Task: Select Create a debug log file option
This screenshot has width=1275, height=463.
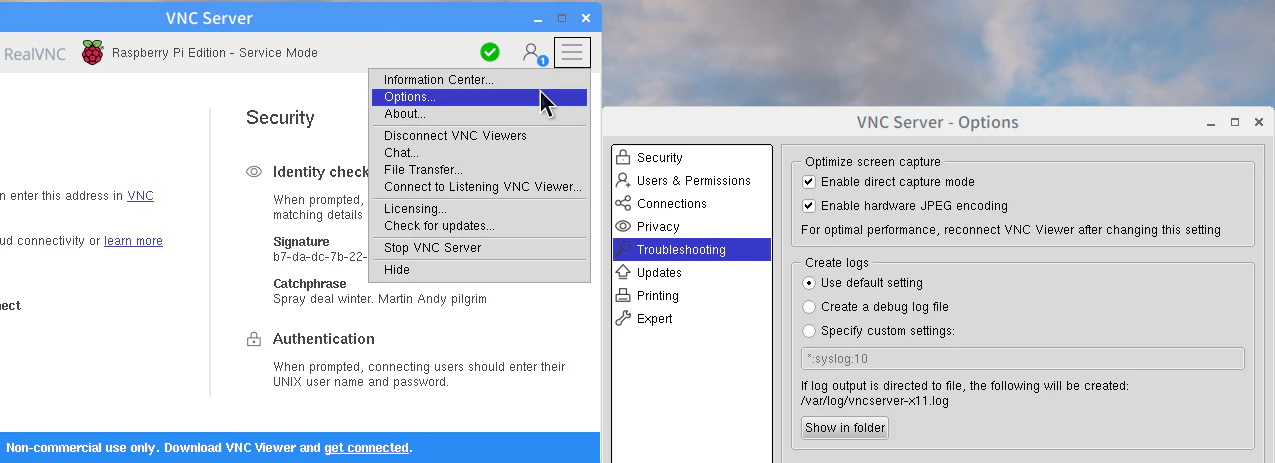Action: click(x=809, y=307)
